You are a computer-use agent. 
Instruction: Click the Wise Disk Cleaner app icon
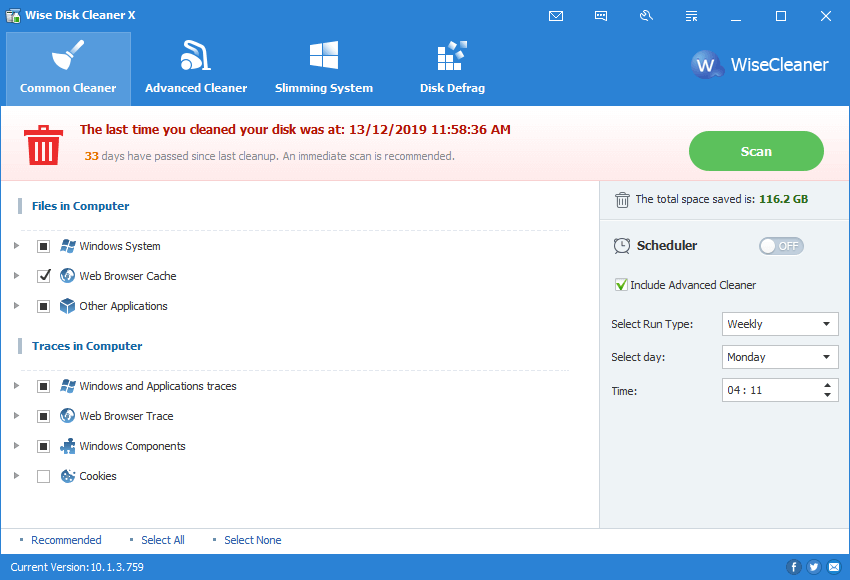point(13,16)
